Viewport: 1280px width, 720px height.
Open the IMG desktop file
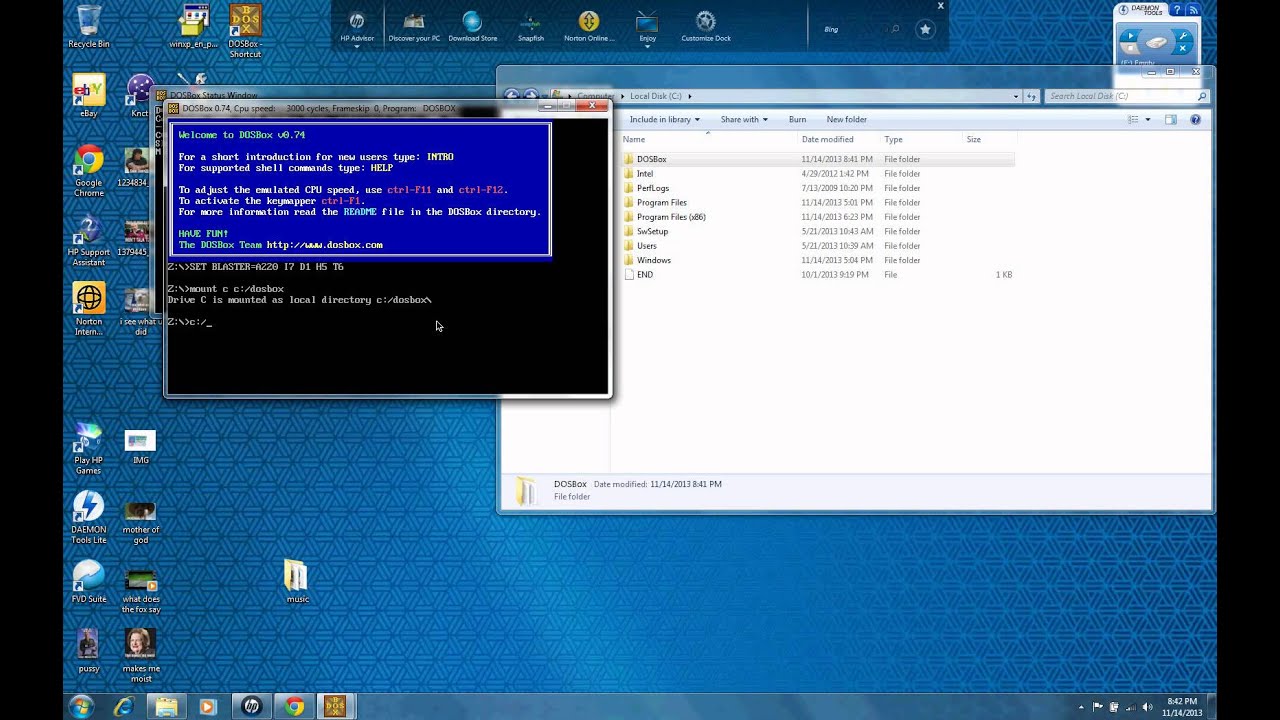[x=140, y=447]
